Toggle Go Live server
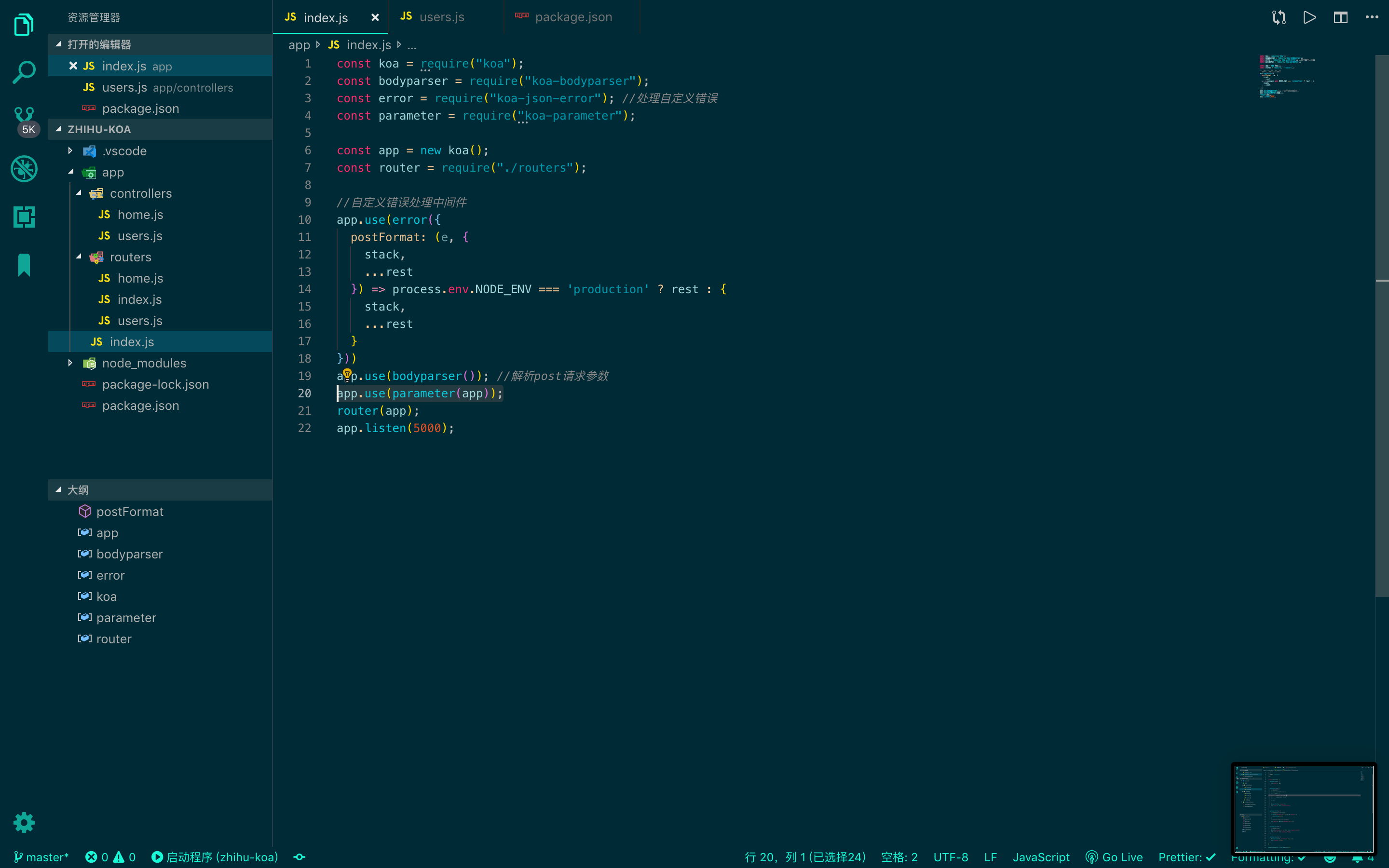This screenshot has height=868, width=1389. point(1114,857)
